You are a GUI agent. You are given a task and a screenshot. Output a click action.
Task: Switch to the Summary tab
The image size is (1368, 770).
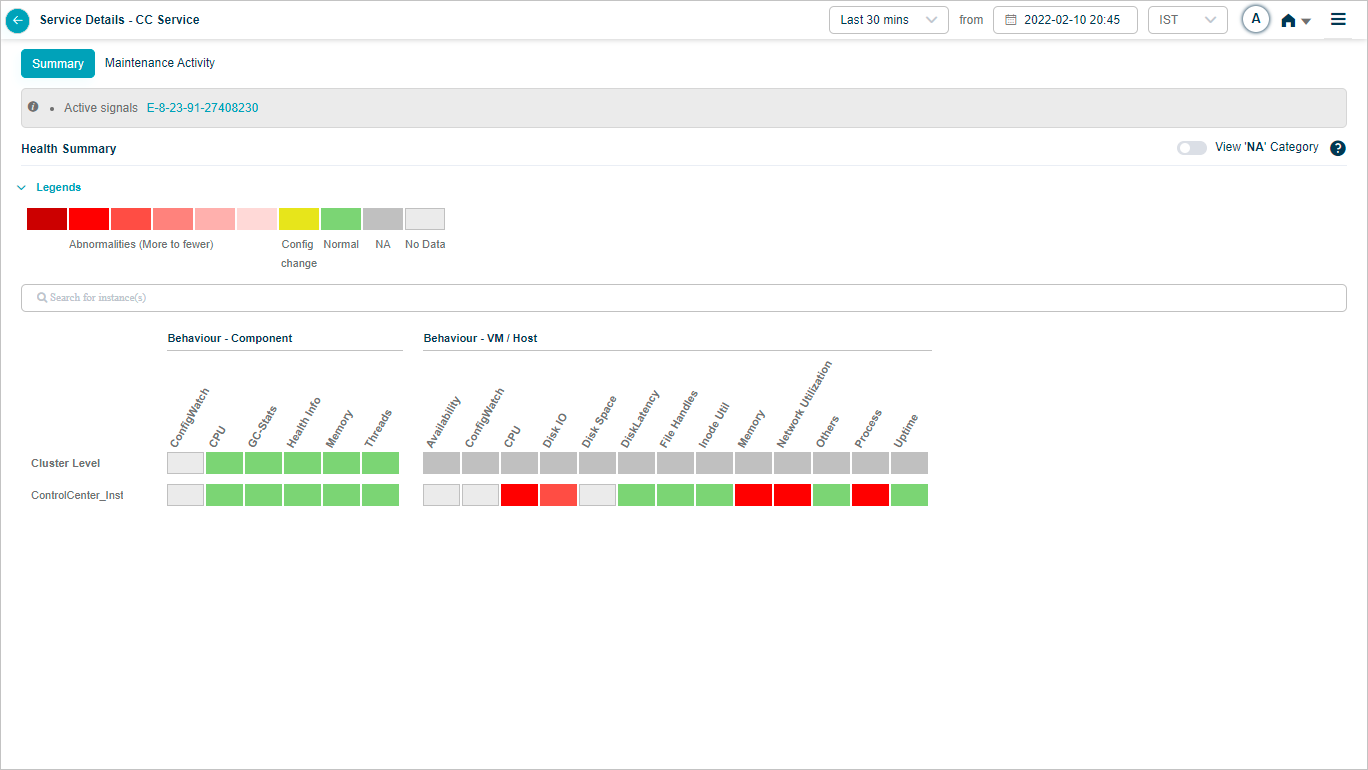point(58,64)
